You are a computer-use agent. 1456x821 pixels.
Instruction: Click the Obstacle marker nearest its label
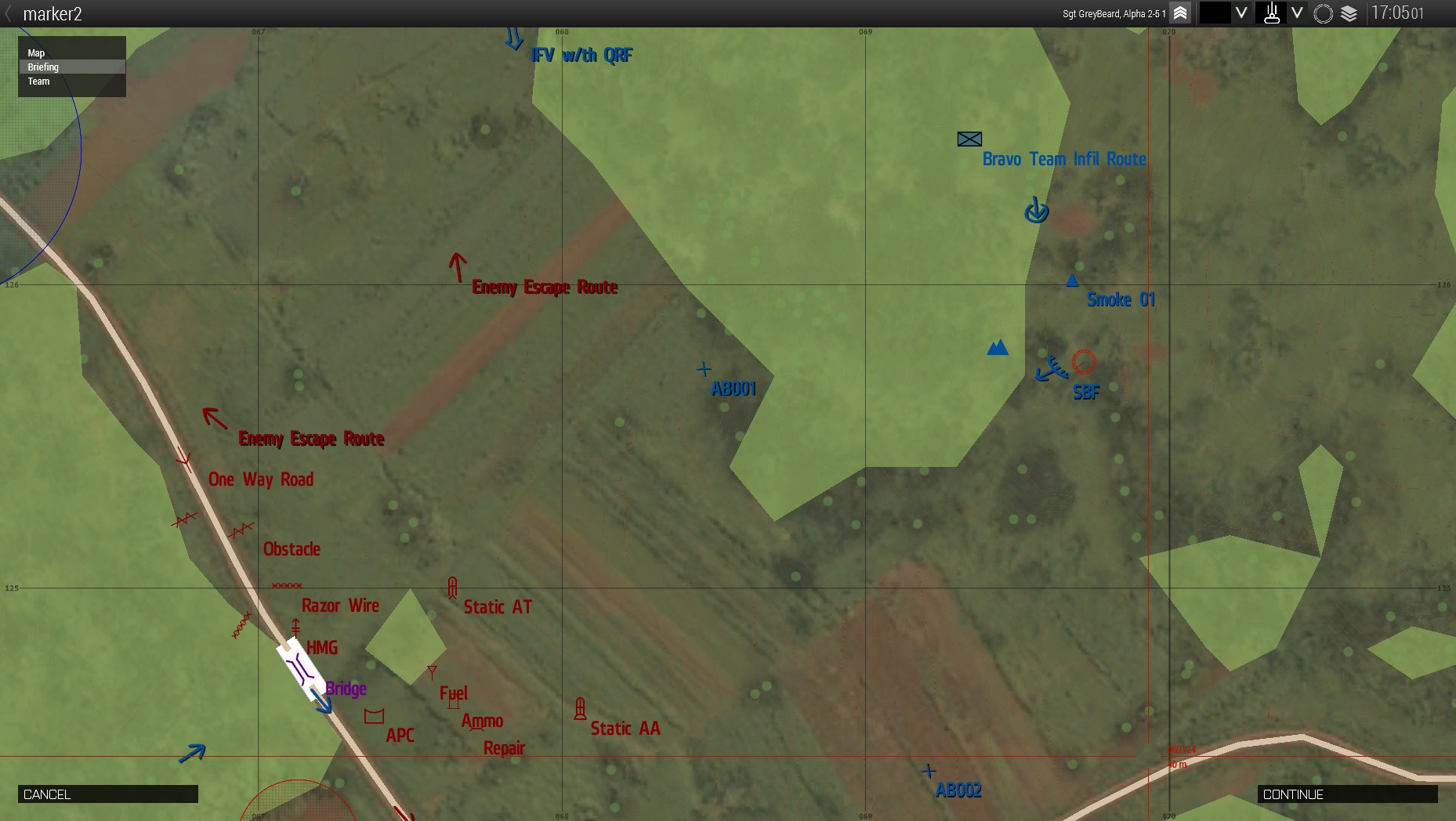coord(241,530)
